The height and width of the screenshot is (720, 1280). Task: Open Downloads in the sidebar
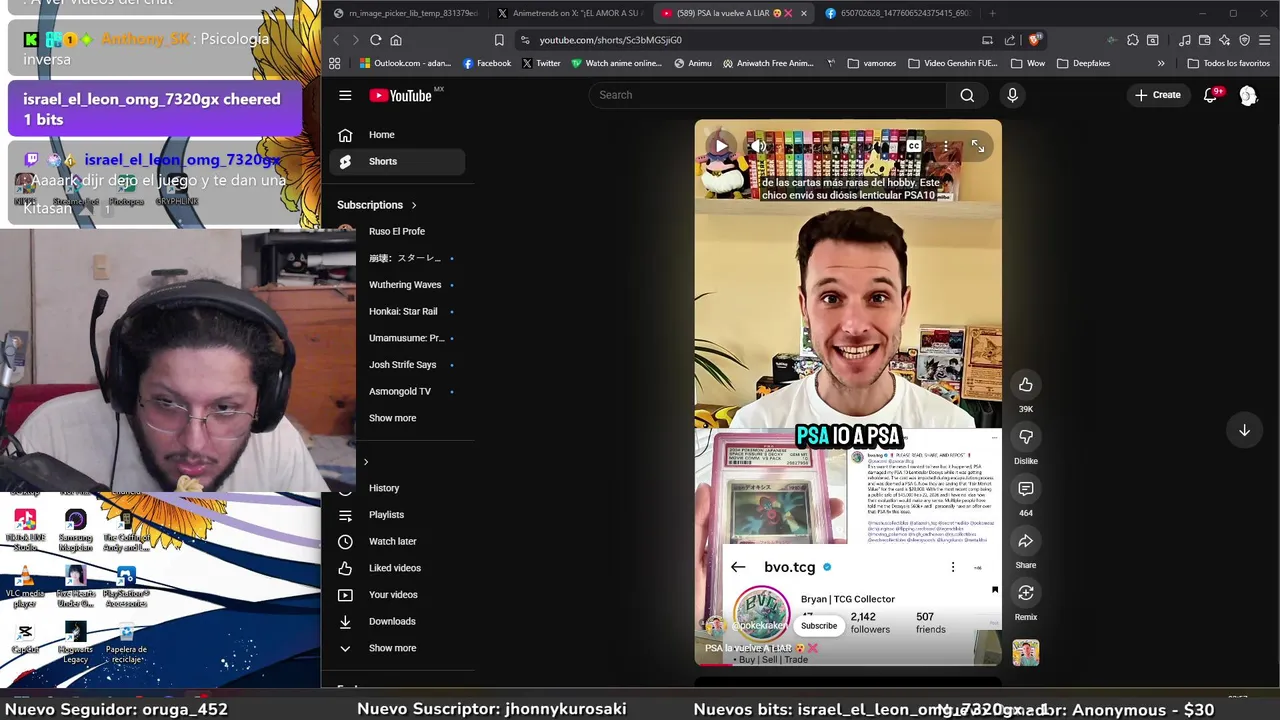[x=397, y=621]
